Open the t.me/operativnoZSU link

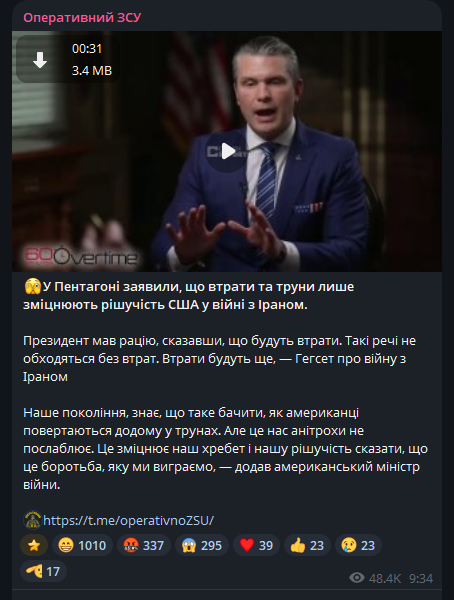[x=128, y=520]
